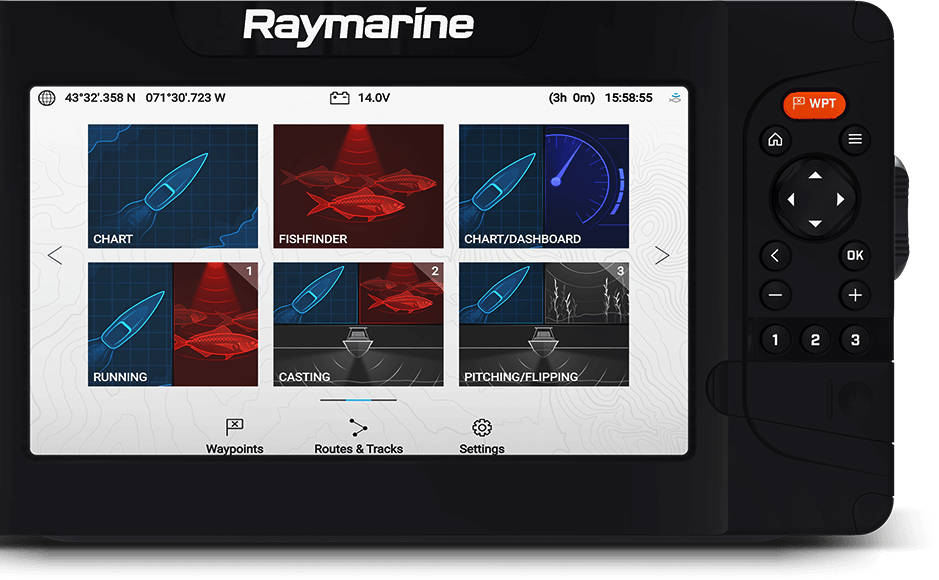Viewport: 939px width, 580px height.
Task: Push the D-pad up arrow
Action: [x=815, y=175]
